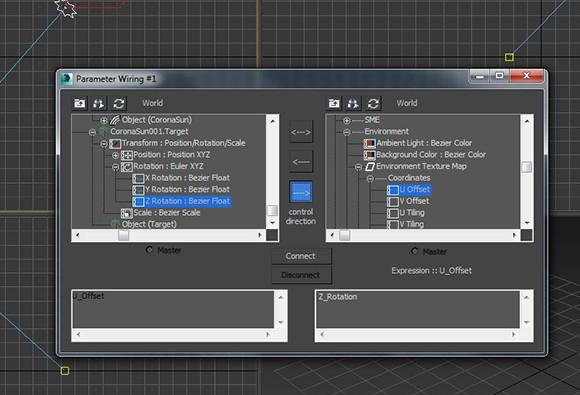Collapse Rotation : Euler XYZ node
Screen dimensions: 580x395
point(115,167)
